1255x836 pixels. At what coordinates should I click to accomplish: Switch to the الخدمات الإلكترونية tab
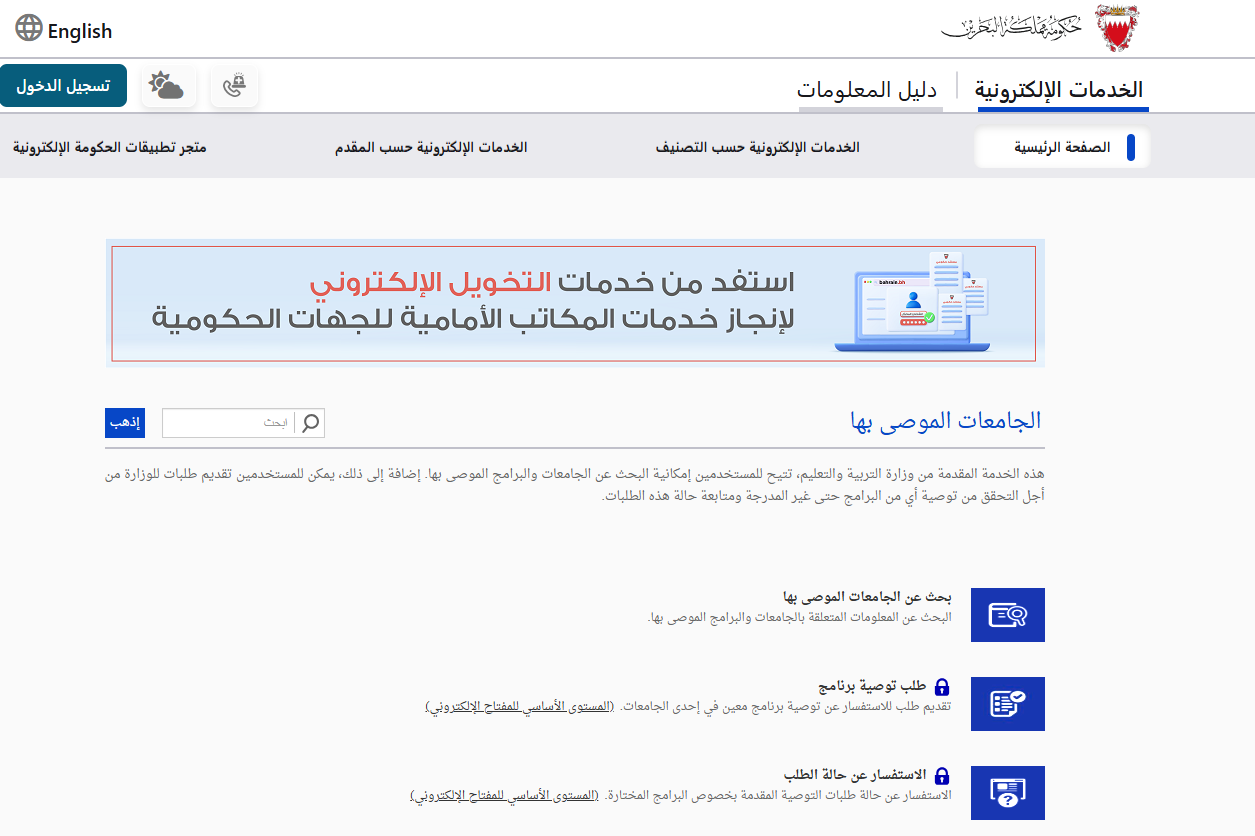(x=1059, y=90)
